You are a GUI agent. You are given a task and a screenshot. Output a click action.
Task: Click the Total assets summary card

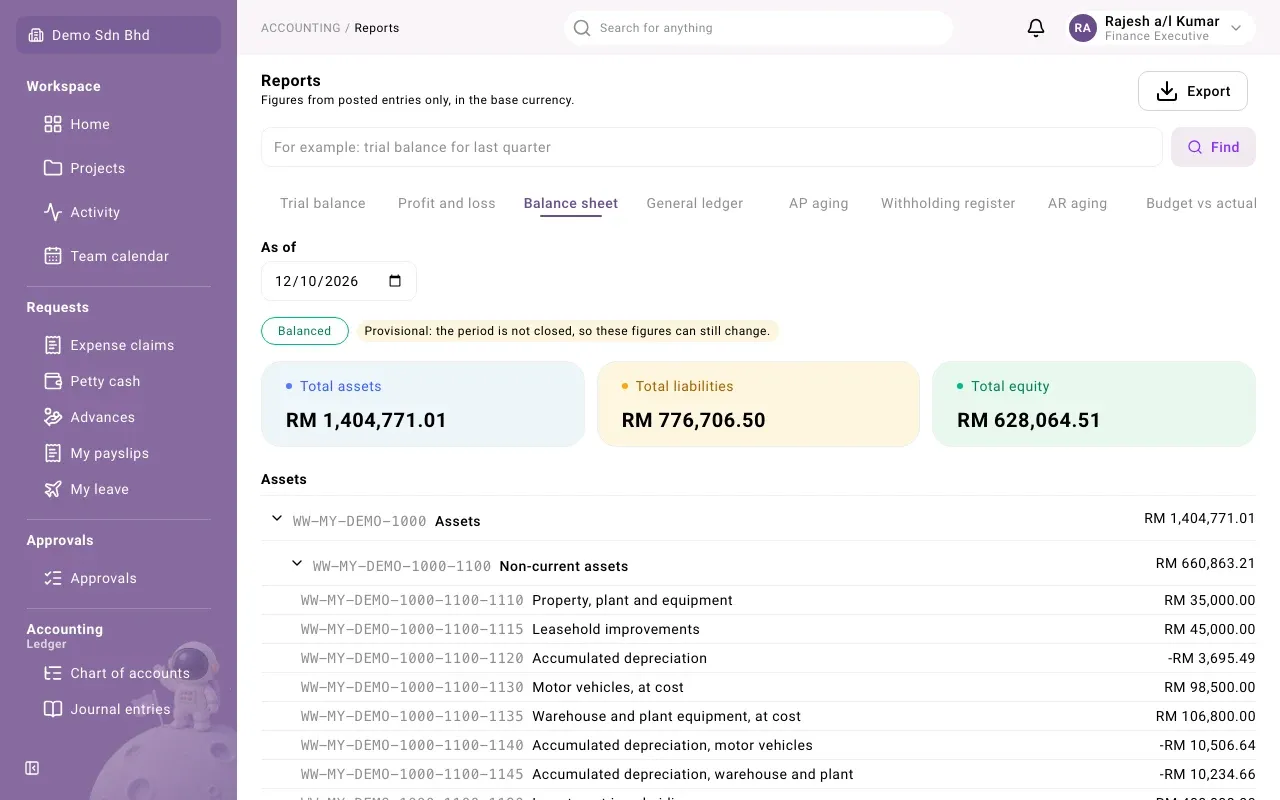coord(423,404)
